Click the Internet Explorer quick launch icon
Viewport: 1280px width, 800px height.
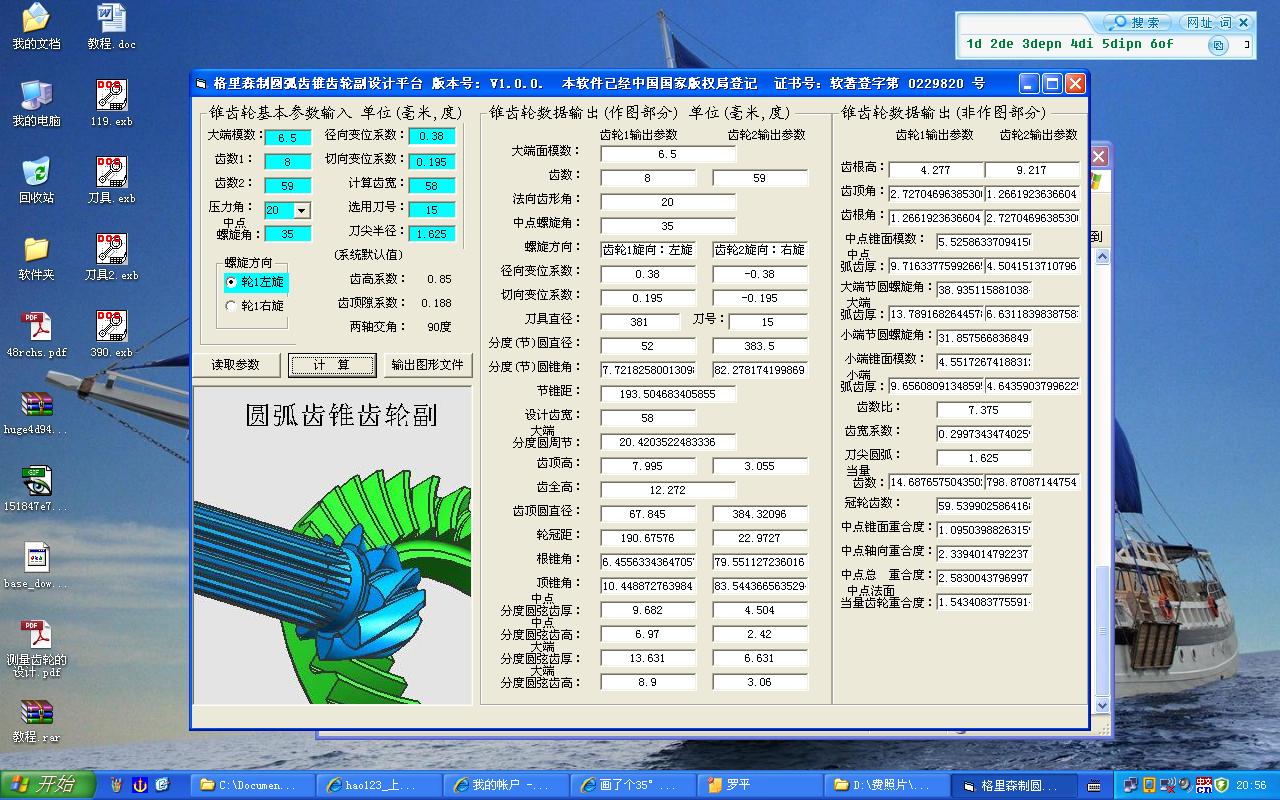(x=162, y=784)
